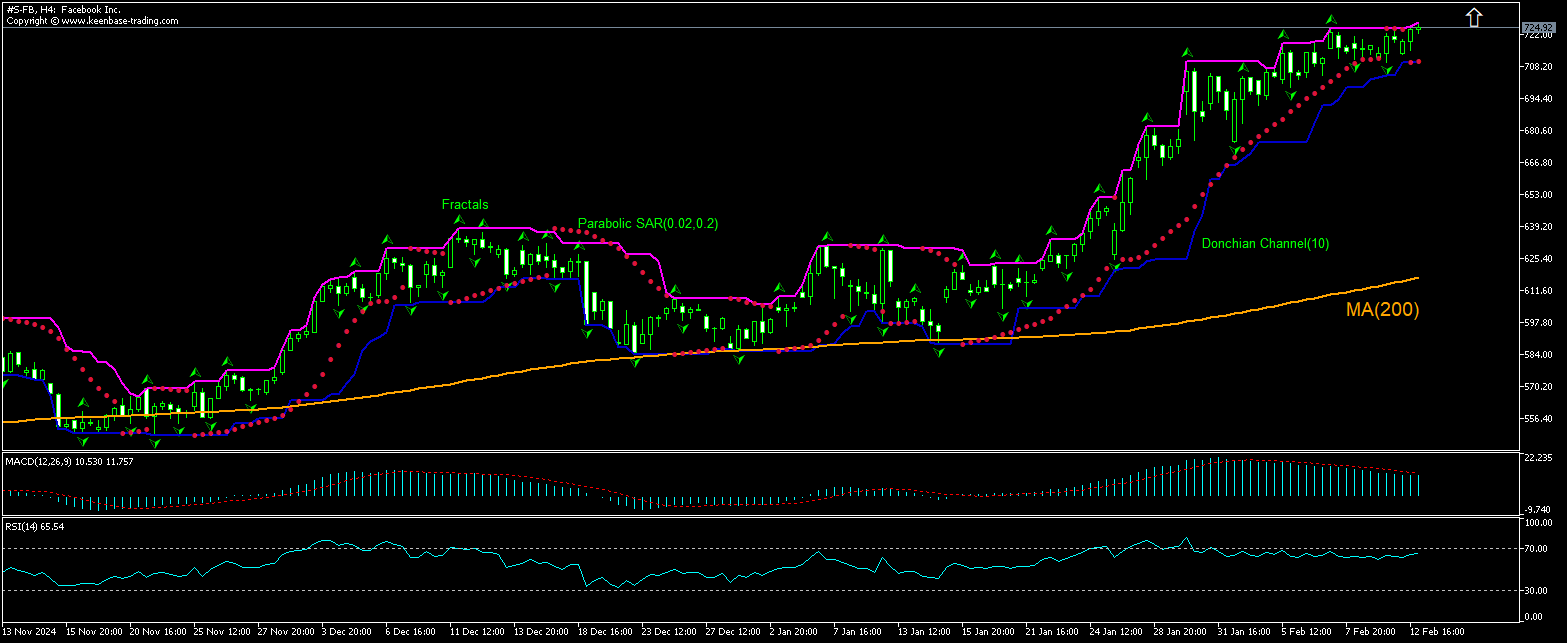
Task: Click the current price tag 724.92
Action: (1536, 27)
